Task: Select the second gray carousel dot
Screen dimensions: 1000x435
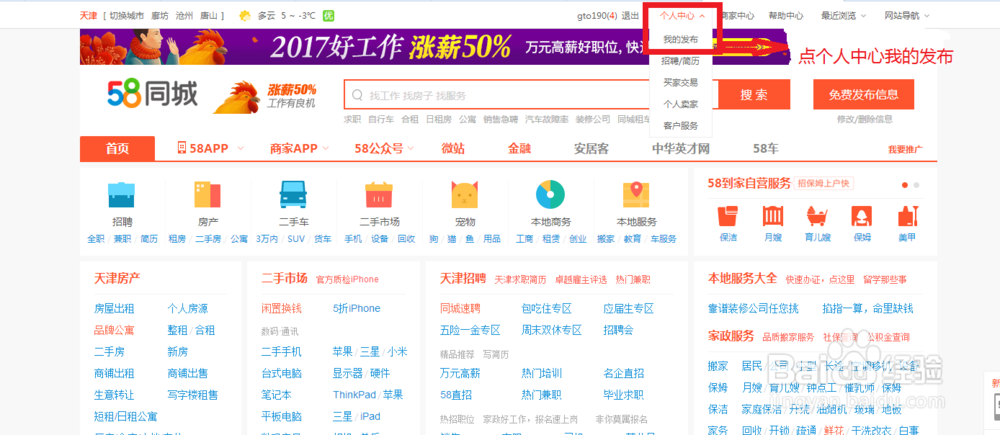Action: (x=916, y=185)
